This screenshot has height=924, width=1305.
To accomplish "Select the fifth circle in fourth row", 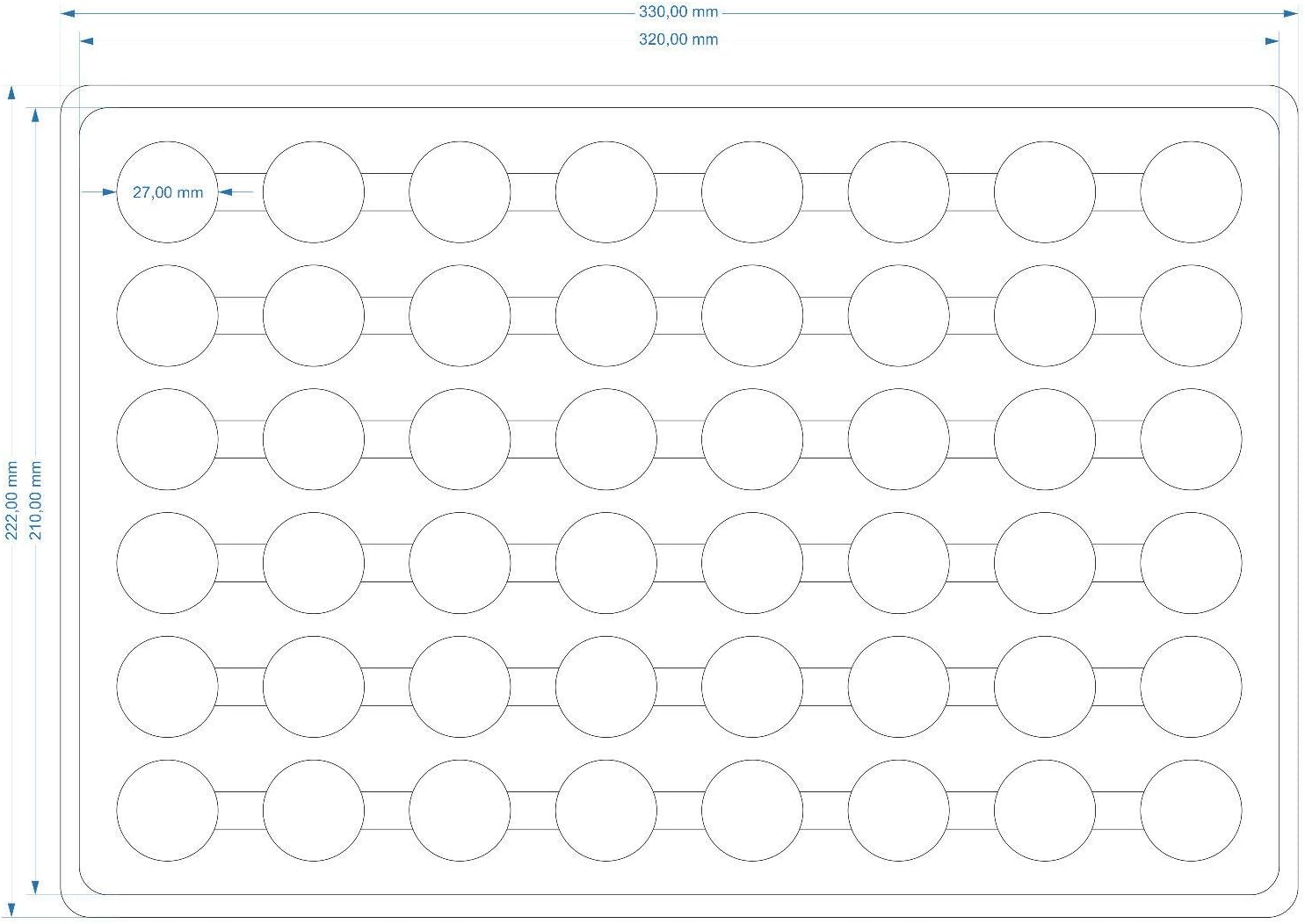I will coord(752,563).
